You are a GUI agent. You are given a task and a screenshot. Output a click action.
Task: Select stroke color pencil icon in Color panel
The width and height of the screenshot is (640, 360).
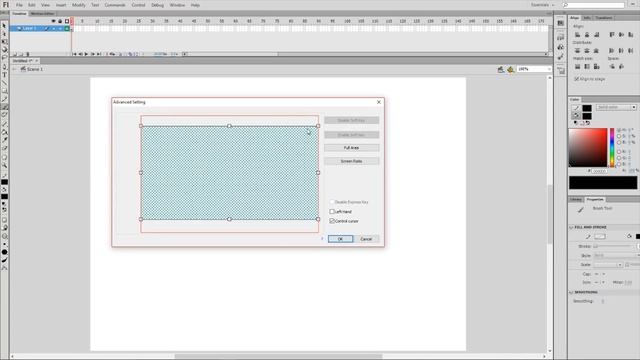[576, 108]
